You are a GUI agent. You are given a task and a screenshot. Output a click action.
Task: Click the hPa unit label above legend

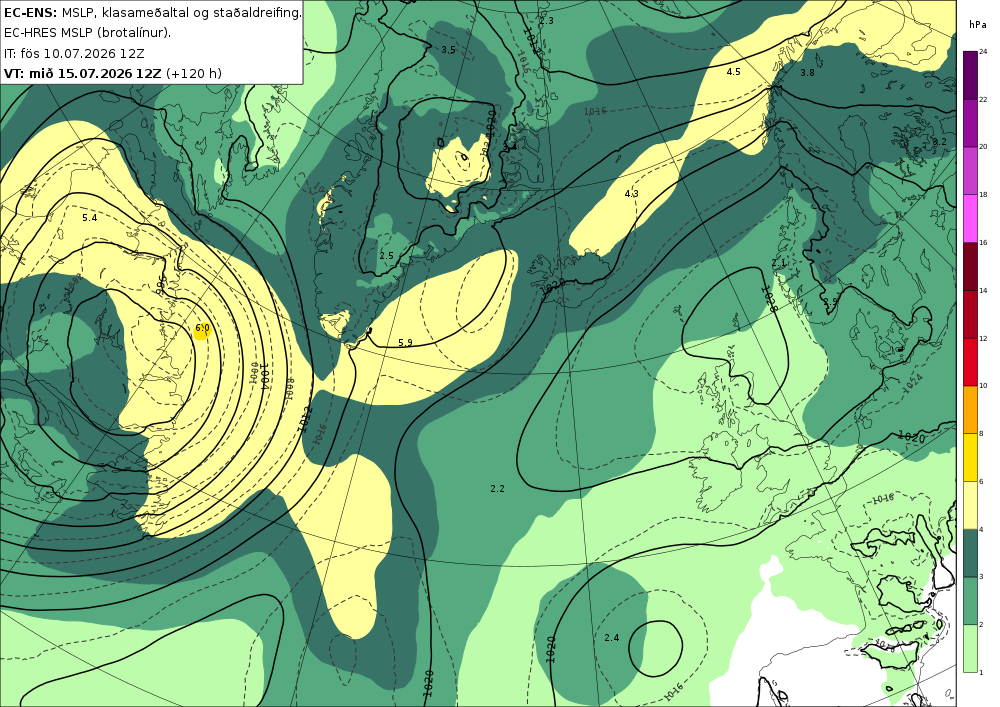976,24
